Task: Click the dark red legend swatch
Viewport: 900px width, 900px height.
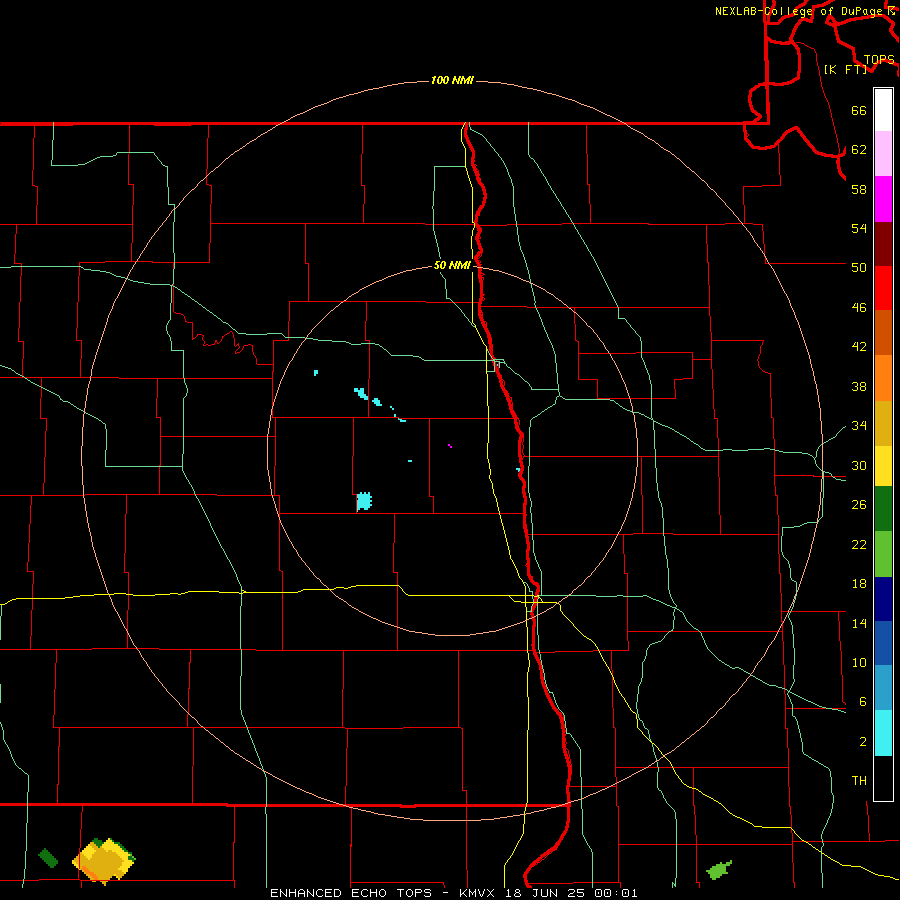Action: (883, 244)
